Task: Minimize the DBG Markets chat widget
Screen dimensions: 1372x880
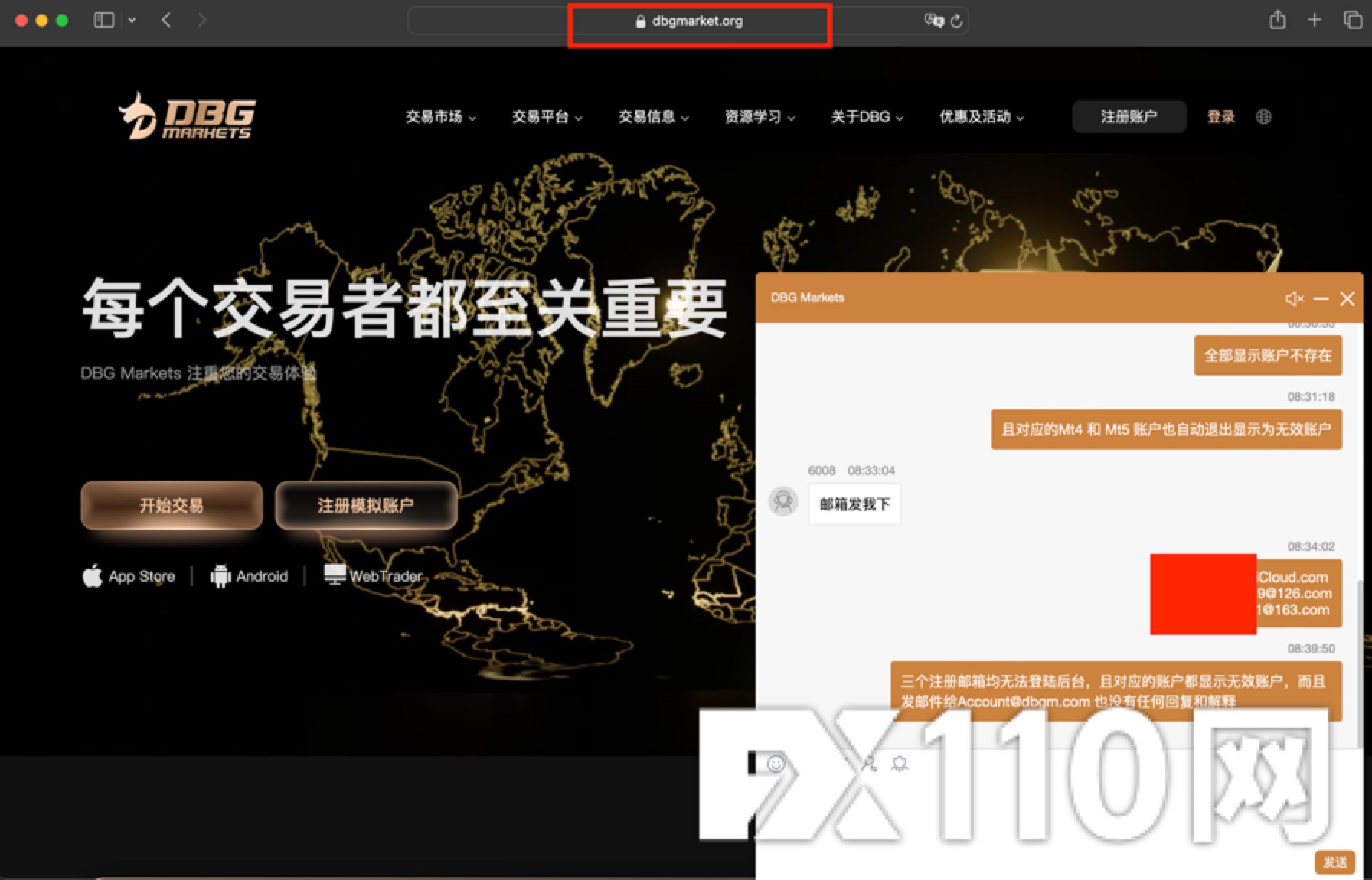Action: pos(1321,298)
